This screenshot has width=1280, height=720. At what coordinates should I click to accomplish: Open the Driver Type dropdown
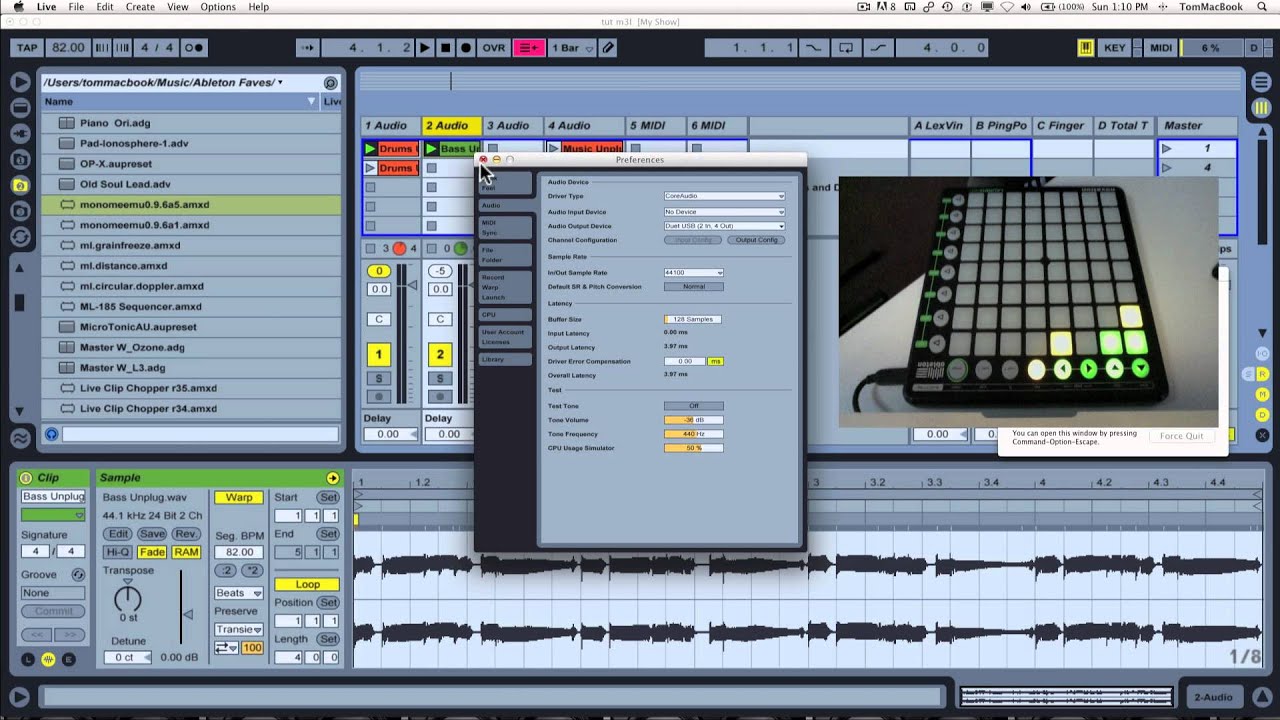724,196
